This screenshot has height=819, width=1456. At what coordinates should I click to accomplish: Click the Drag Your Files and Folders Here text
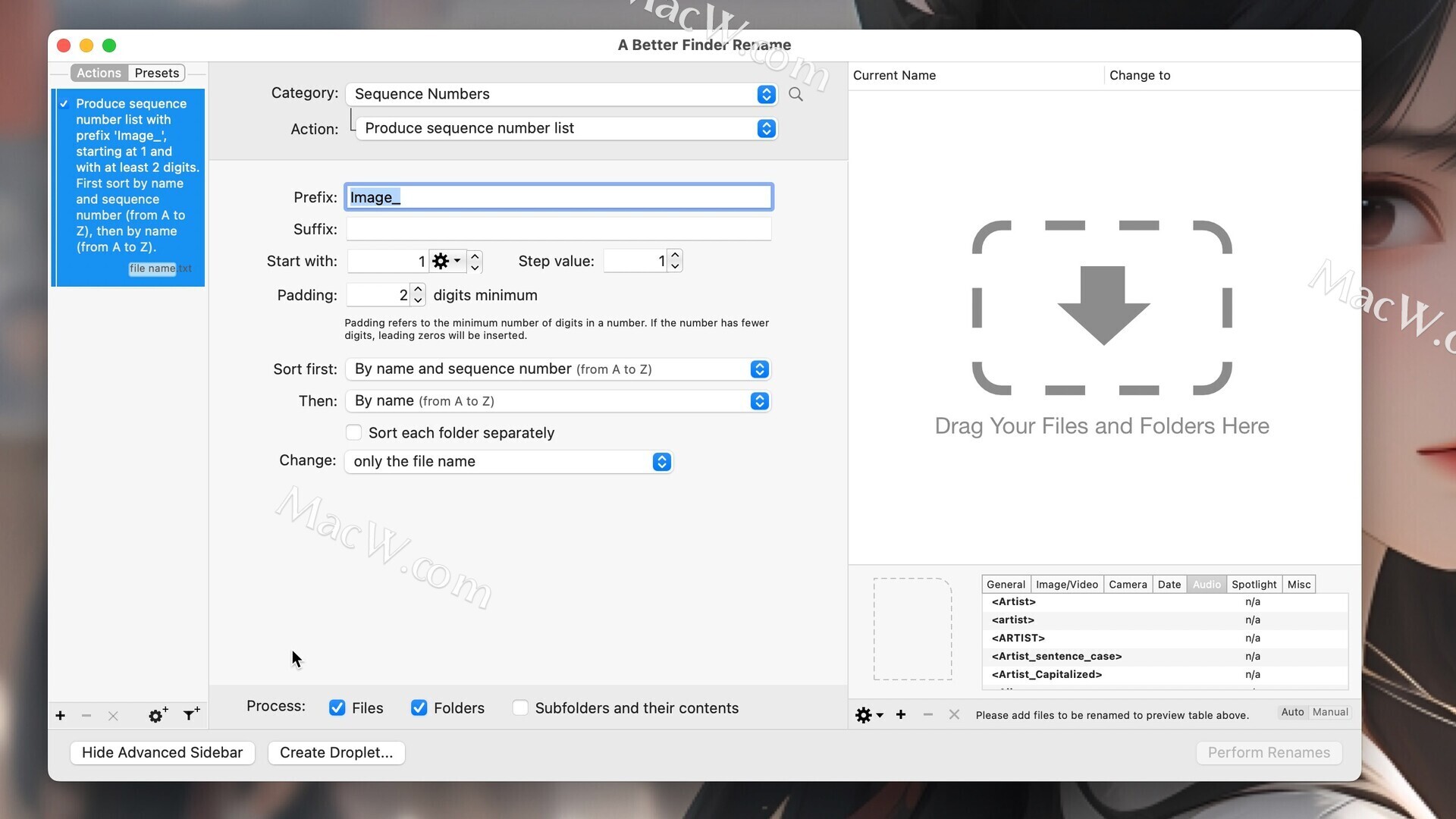[x=1102, y=426]
